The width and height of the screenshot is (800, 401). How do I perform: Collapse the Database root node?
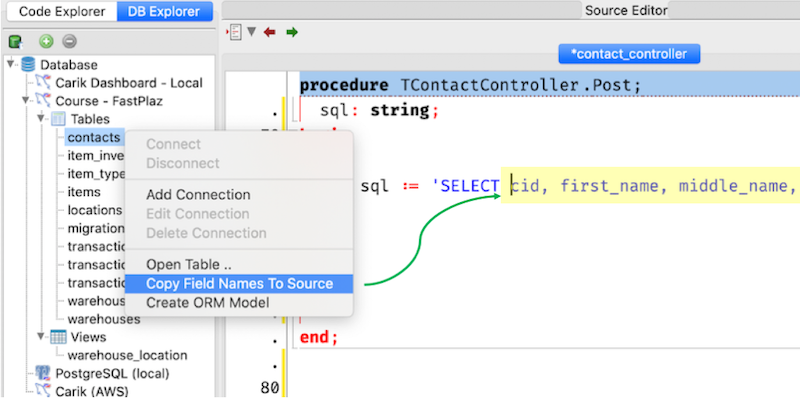(11, 64)
